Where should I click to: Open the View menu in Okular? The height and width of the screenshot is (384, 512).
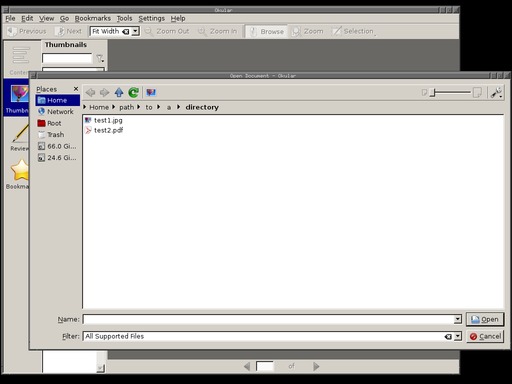[46, 18]
